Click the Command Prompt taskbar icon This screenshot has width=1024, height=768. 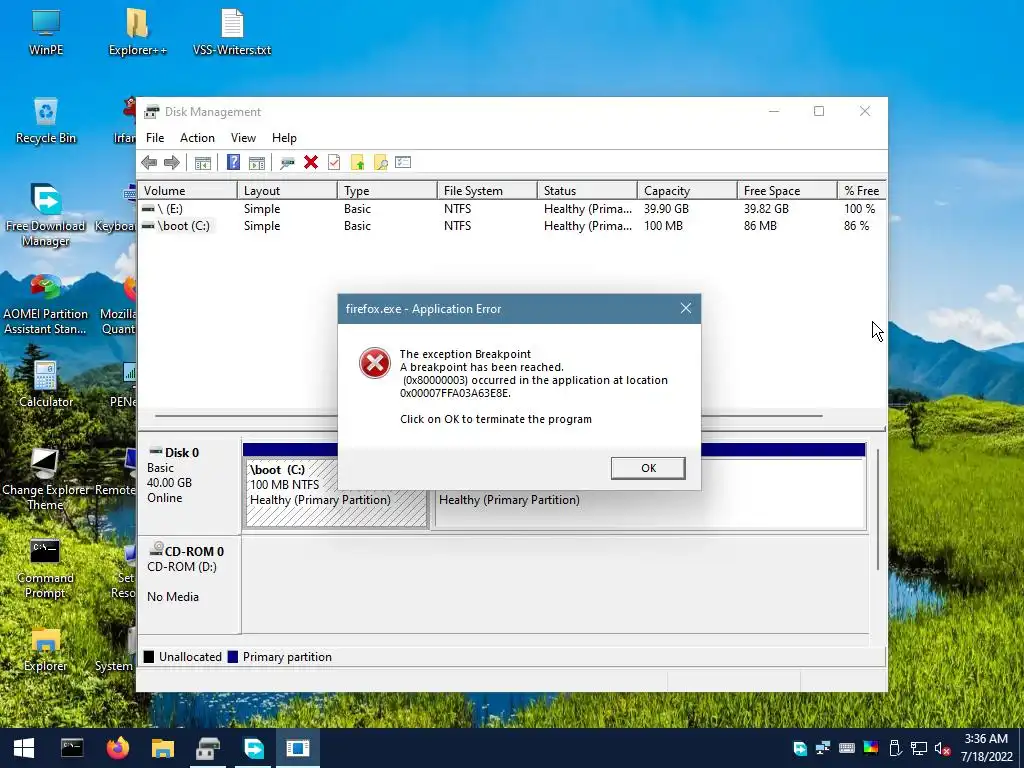click(x=72, y=748)
